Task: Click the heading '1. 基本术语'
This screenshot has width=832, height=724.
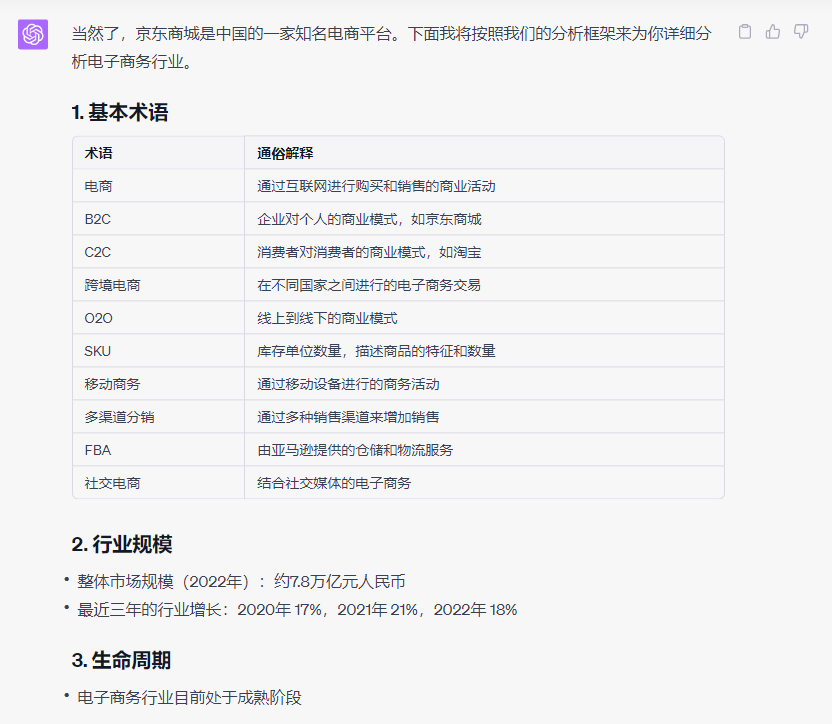Action: (x=120, y=113)
